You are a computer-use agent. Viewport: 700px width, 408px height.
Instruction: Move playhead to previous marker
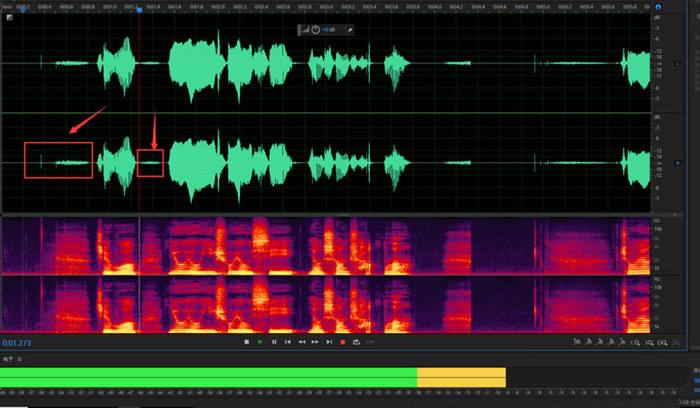[x=288, y=342]
